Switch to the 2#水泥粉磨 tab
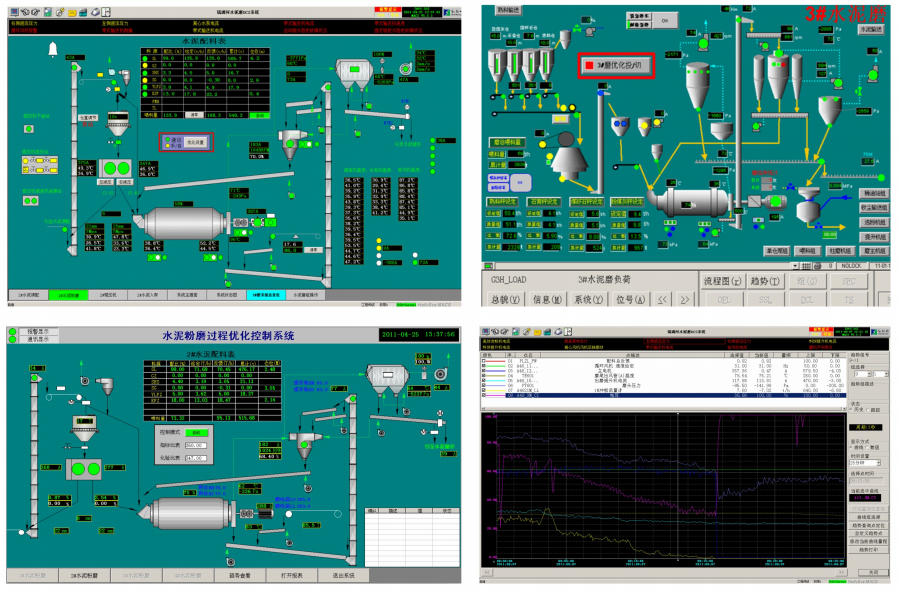This screenshot has height=591, width=899. tap(84, 575)
